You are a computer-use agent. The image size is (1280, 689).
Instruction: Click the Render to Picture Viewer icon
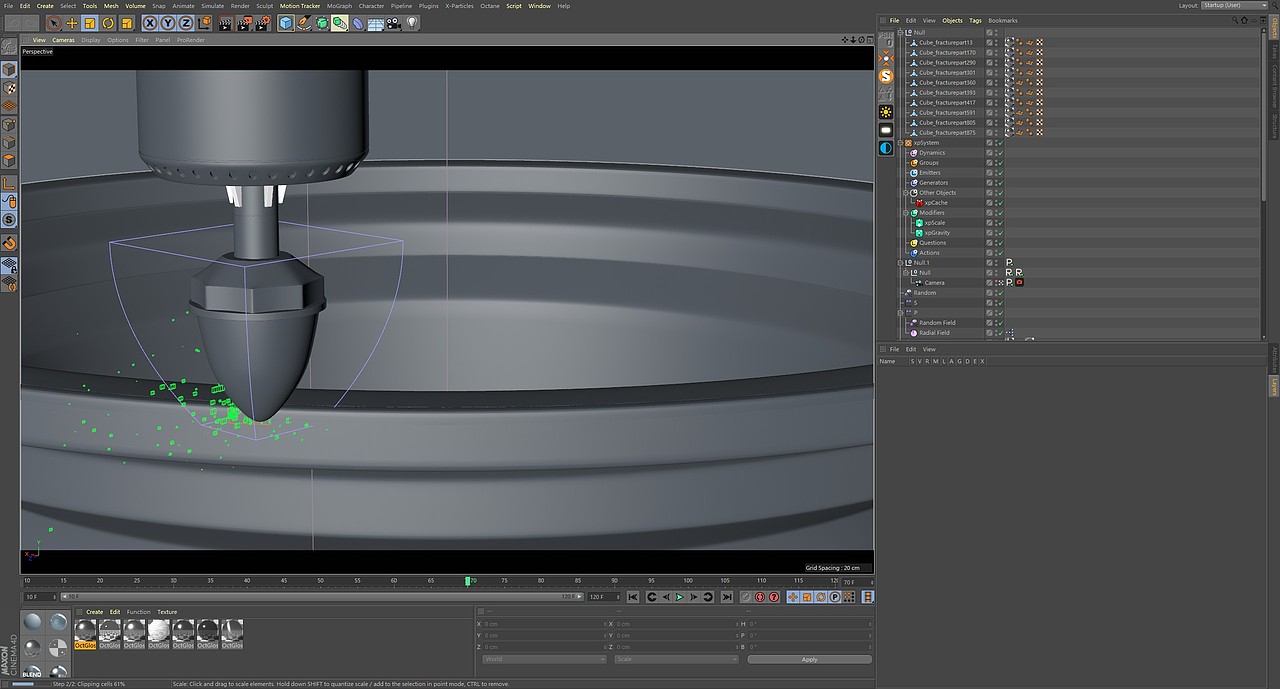[246, 23]
